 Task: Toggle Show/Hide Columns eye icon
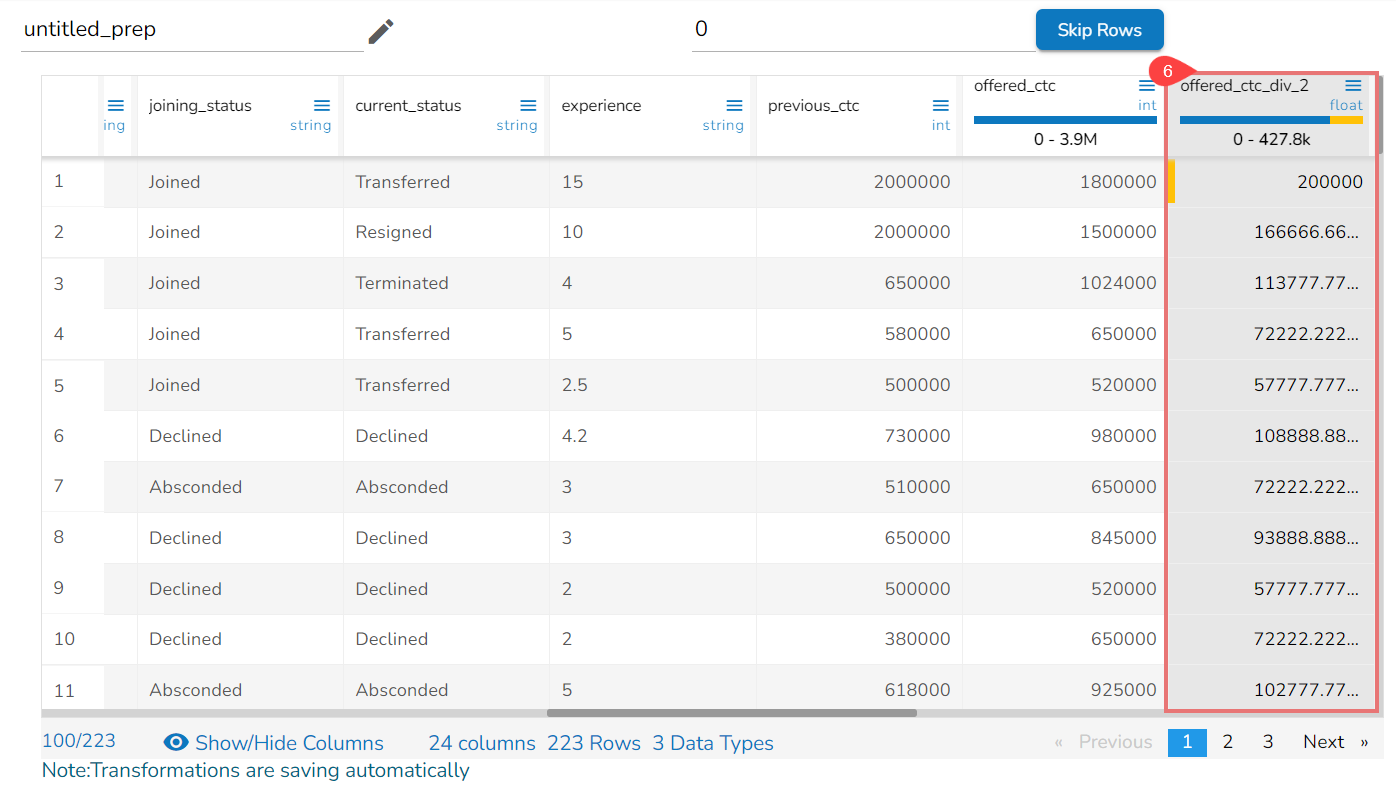coord(176,742)
